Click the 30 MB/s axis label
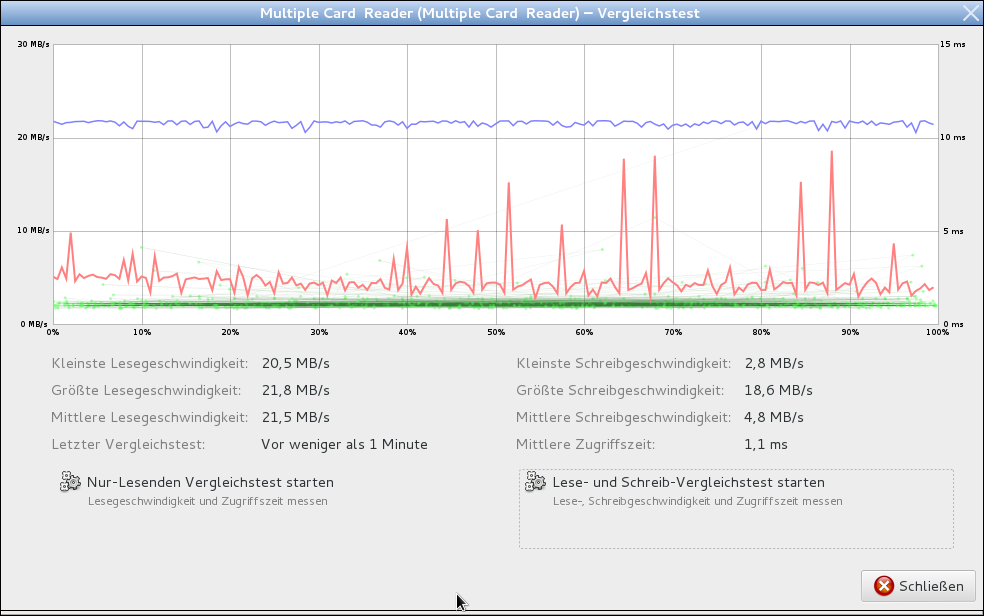The height and width of the screenshot is (616, 984). (34, 44)
